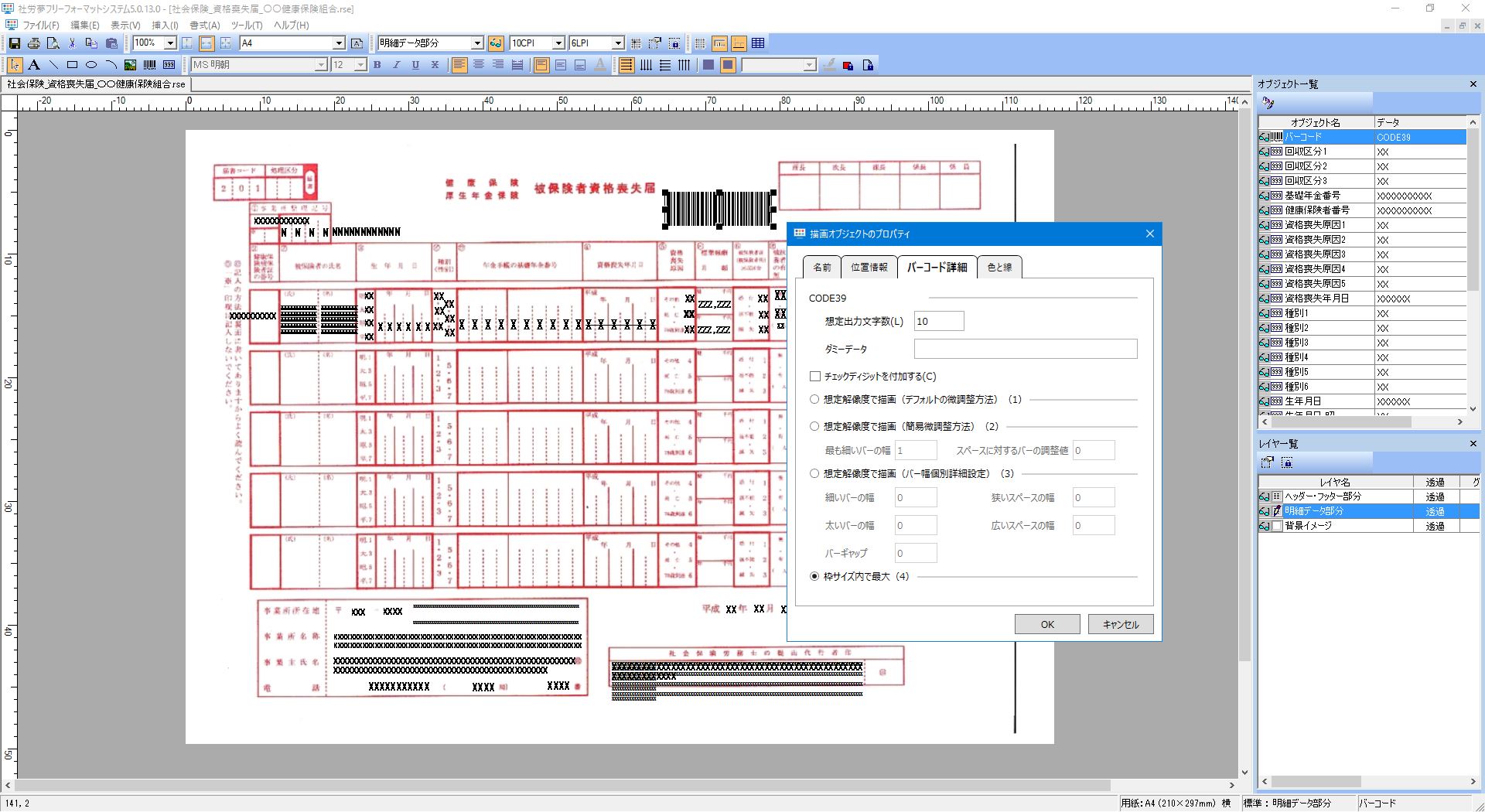Open the MS 明朝 font dropdown
Image resolution: width=1485 pixels, height=812 pixels.
tap(321, 65)
